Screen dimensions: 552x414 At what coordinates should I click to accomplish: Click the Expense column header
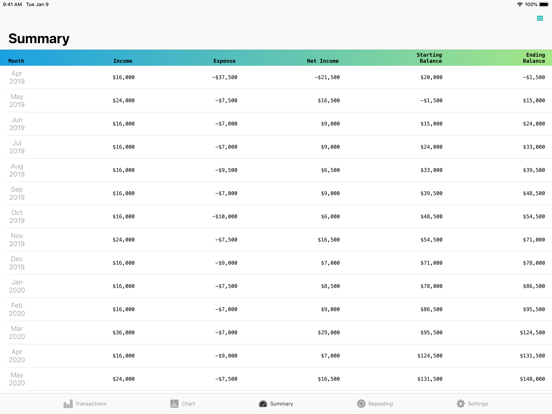tap(224, 61)
